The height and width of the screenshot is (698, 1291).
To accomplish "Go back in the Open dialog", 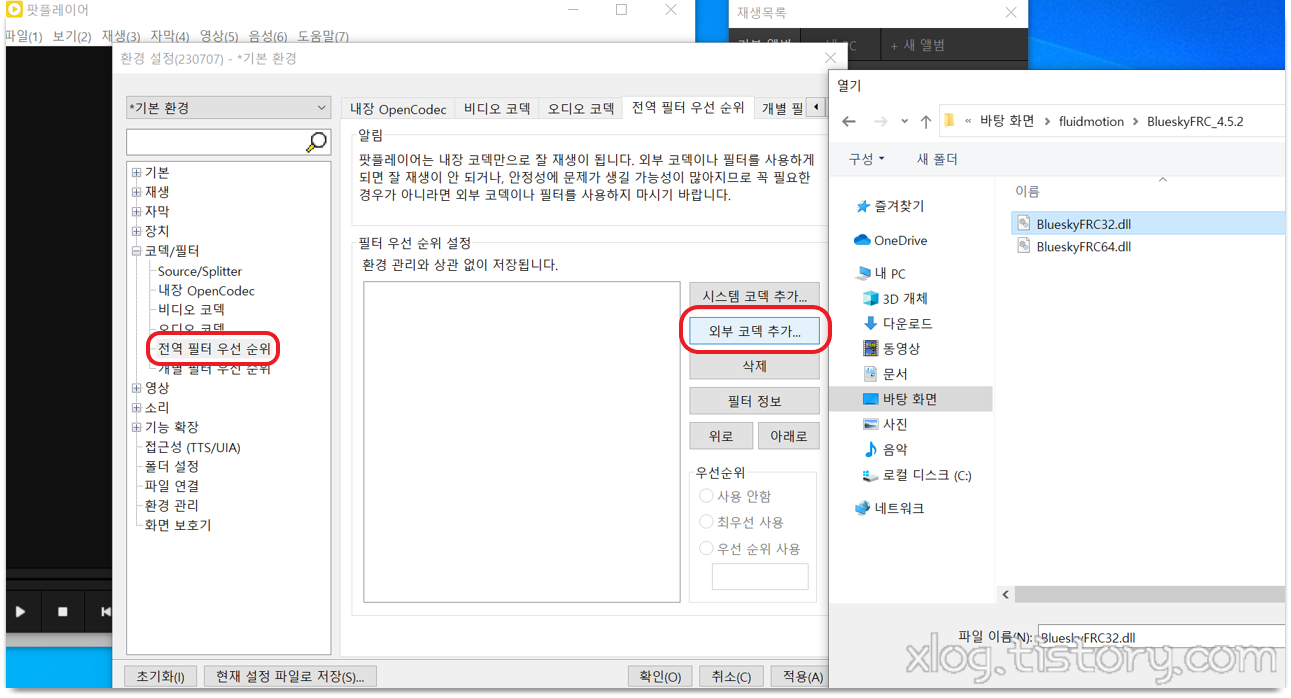I will coord(849,121).
